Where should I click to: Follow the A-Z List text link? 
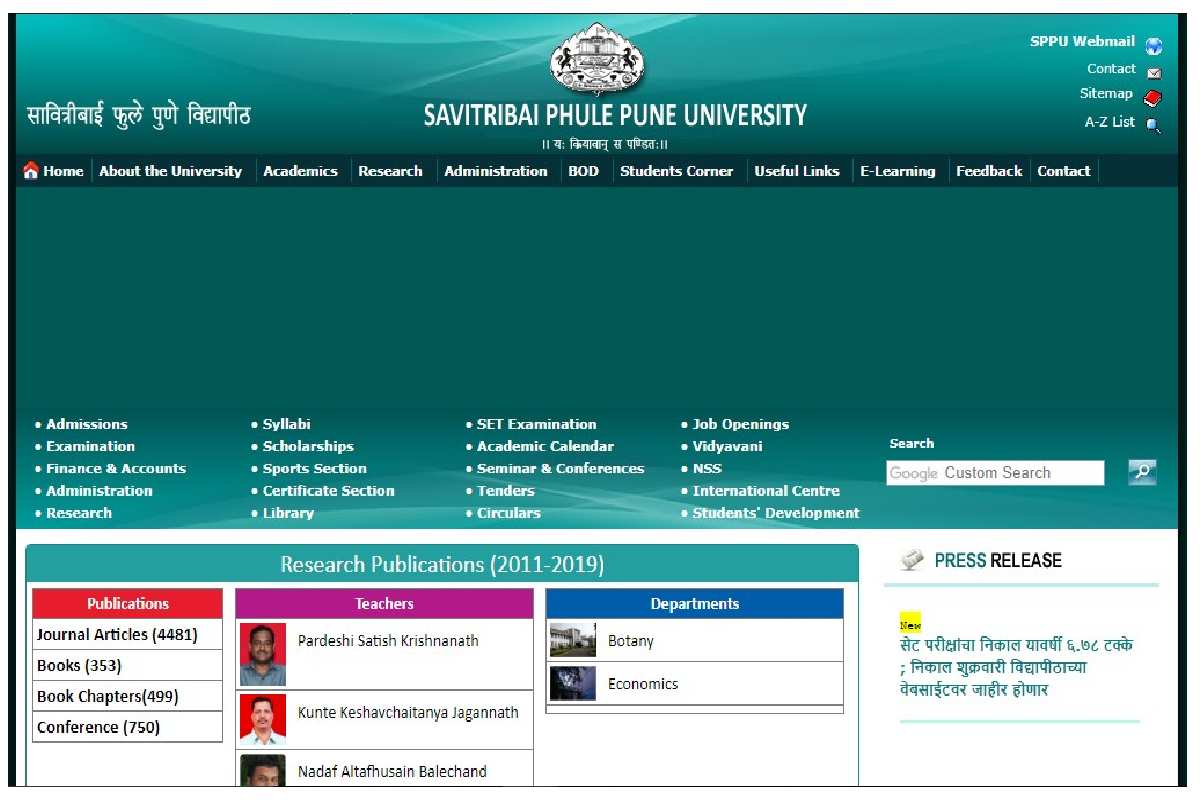click(1110, 122)
